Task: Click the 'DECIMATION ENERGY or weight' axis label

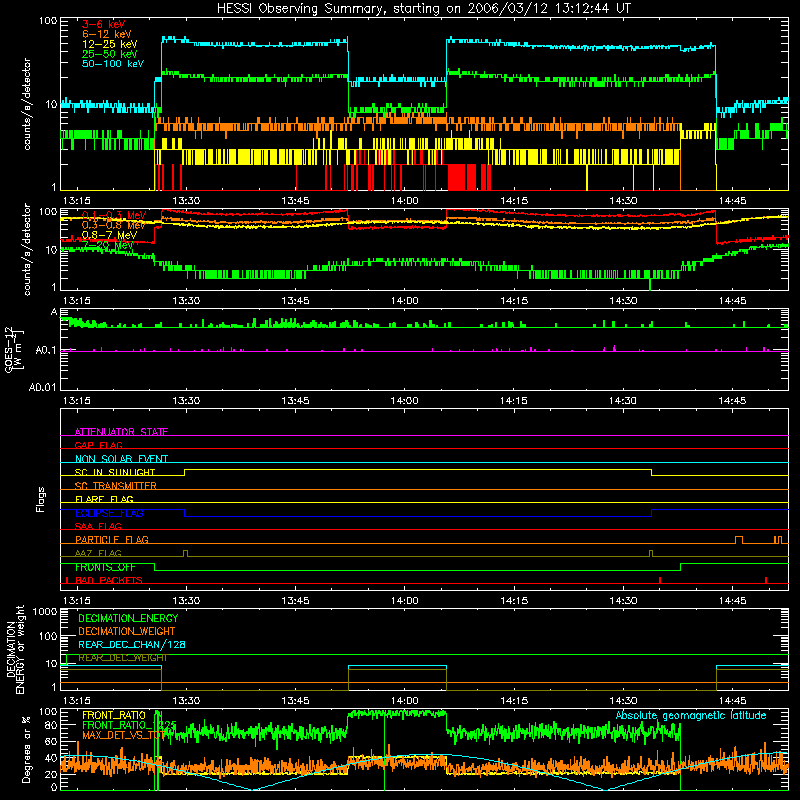Action: click(15, 649)
